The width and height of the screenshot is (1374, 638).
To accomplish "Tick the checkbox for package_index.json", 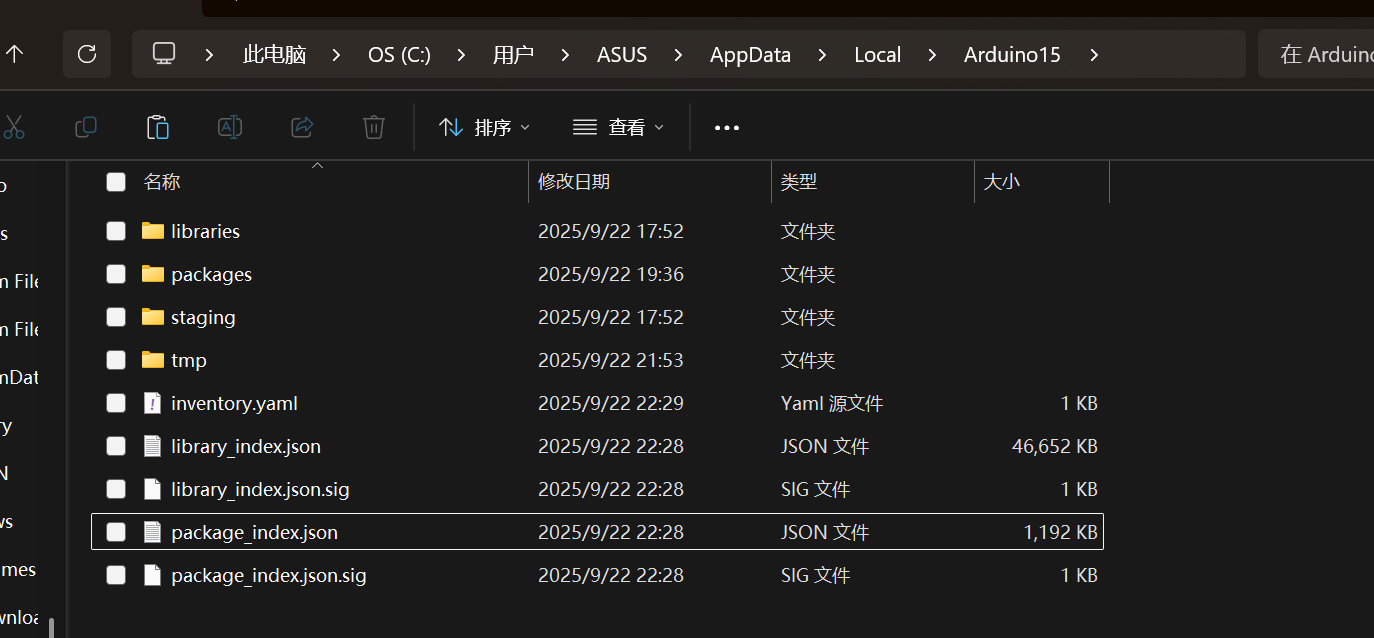I will click(x=116, y=532).
